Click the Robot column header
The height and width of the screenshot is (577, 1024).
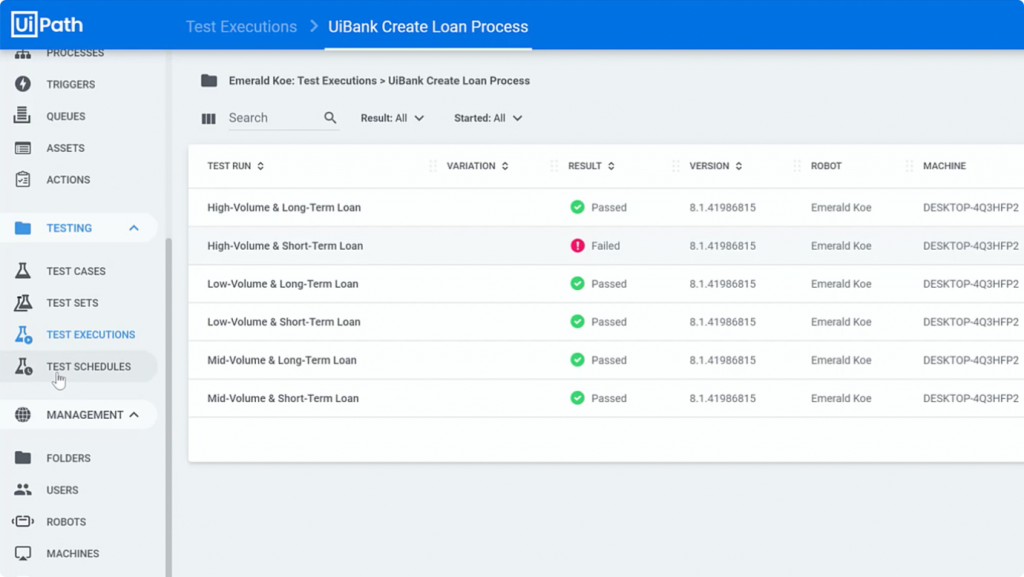pos(826,166)
